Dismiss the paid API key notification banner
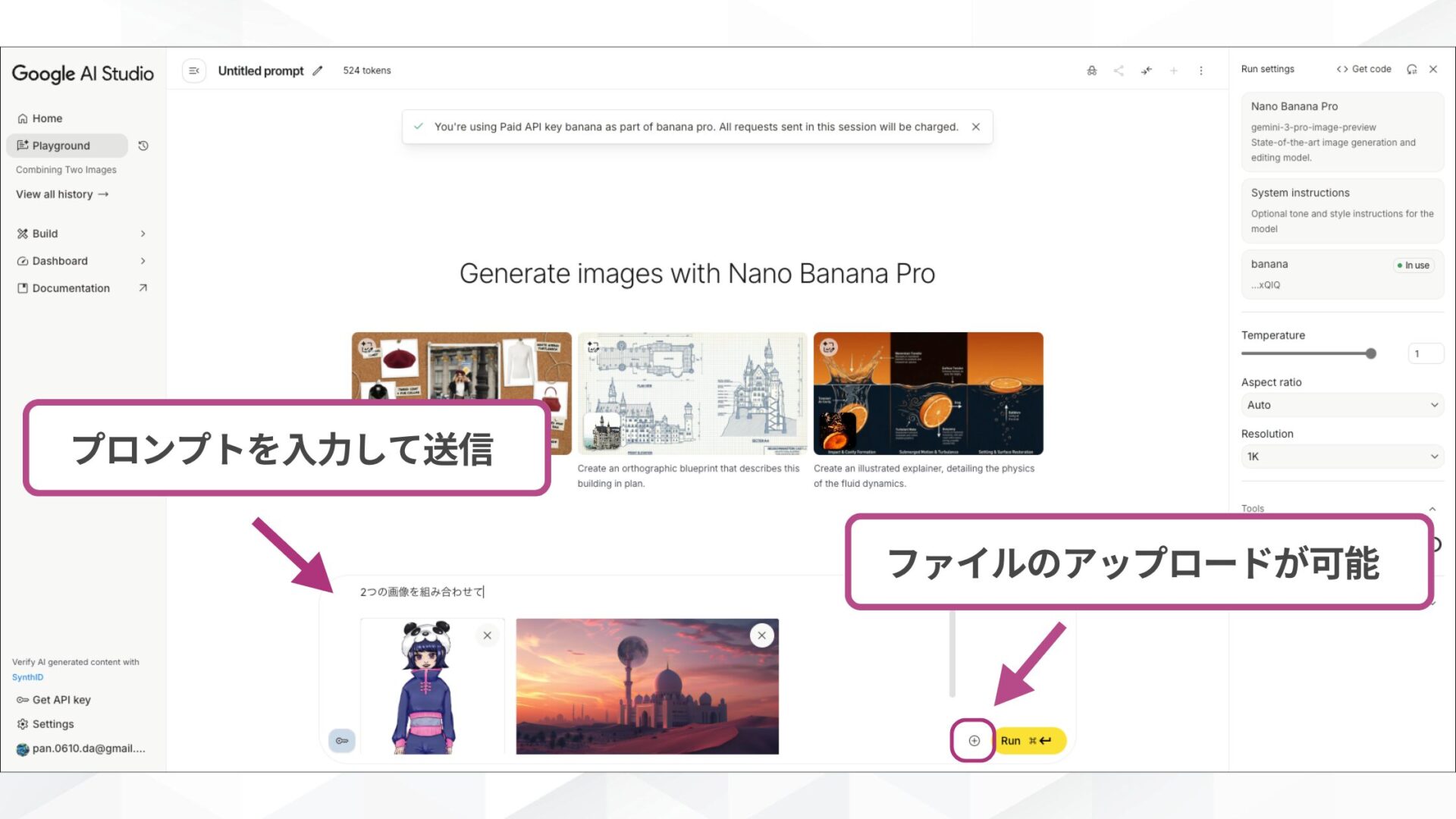The height and width of the screenshot is (819, 1456). [976, 127]
